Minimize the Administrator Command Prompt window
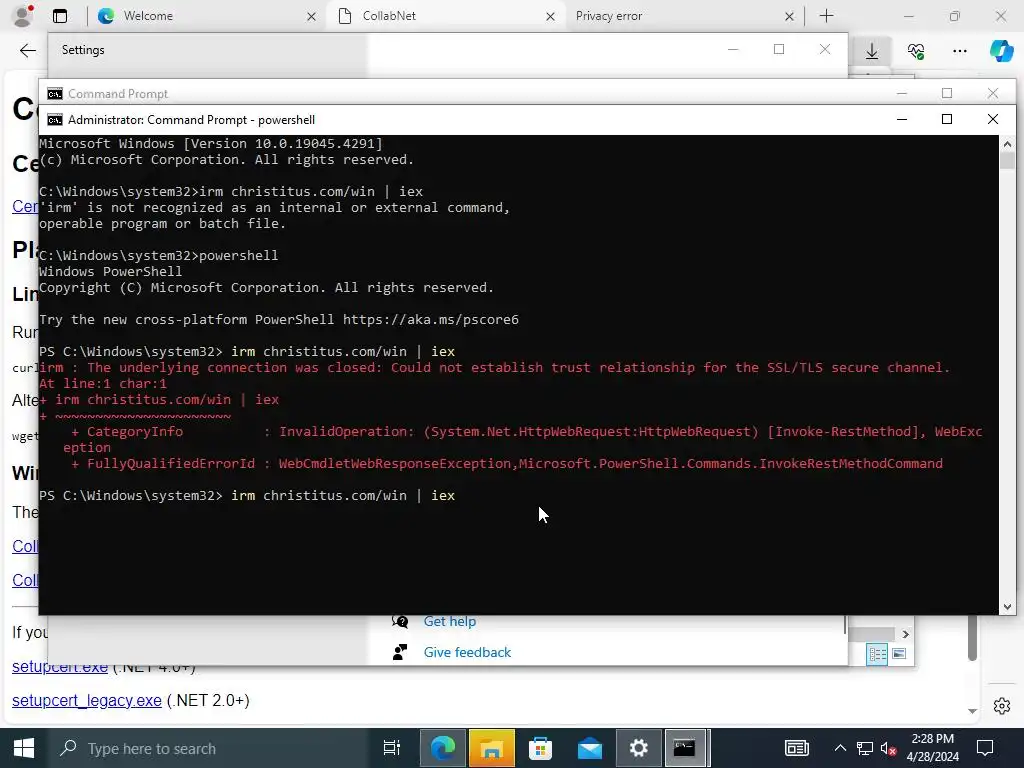The image size is (1024, 768). click(x=902, y=119)
